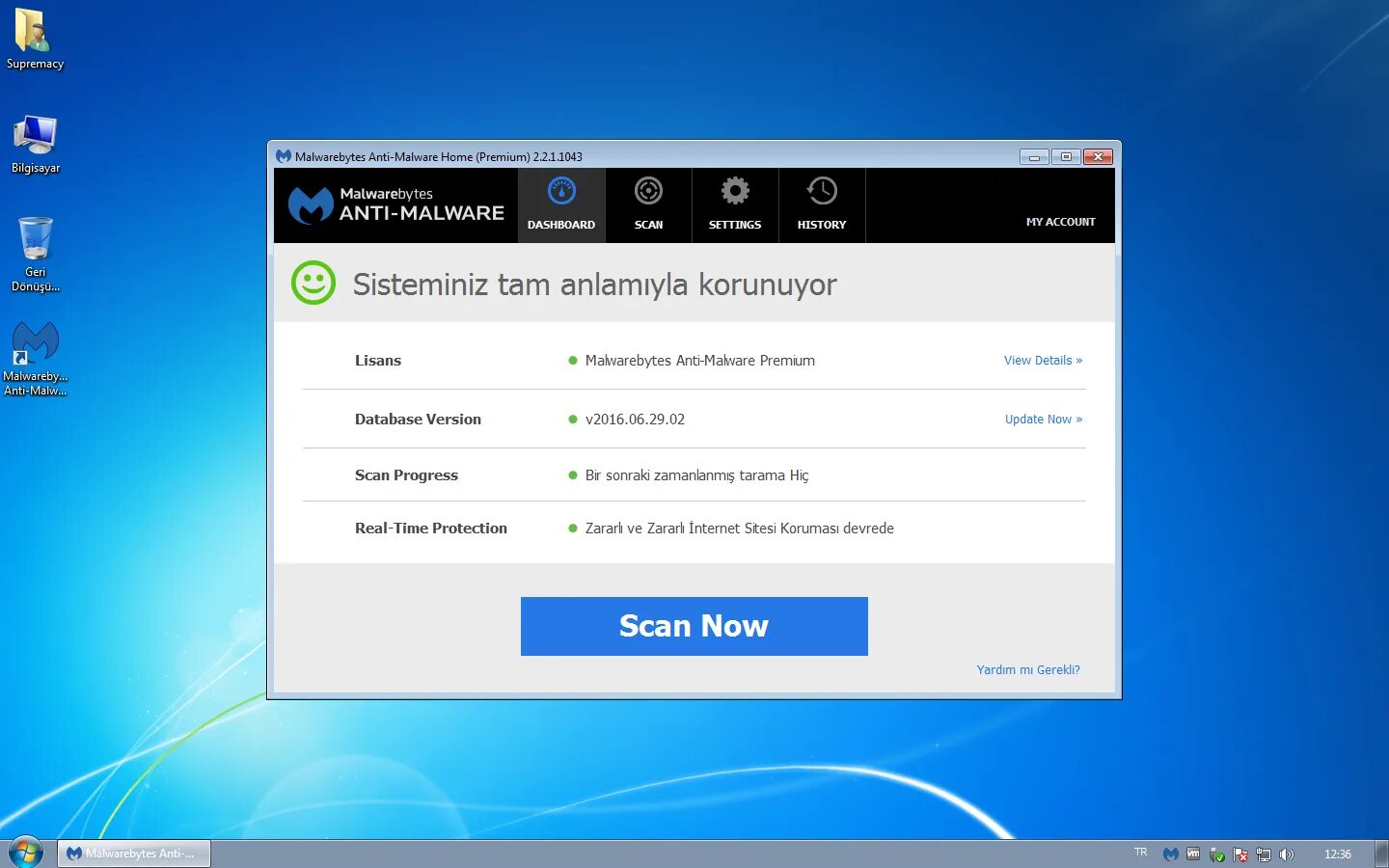Start a scan with Scan Now
The height and width of the screenshot is (868, 1389).
(694, 626)
